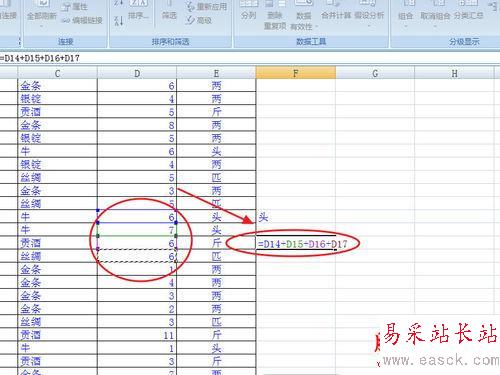Viewport: 500px width, 375px height.
Task: Click the 两 unit cell in the quantity 8 row
Action: point(216,125)
